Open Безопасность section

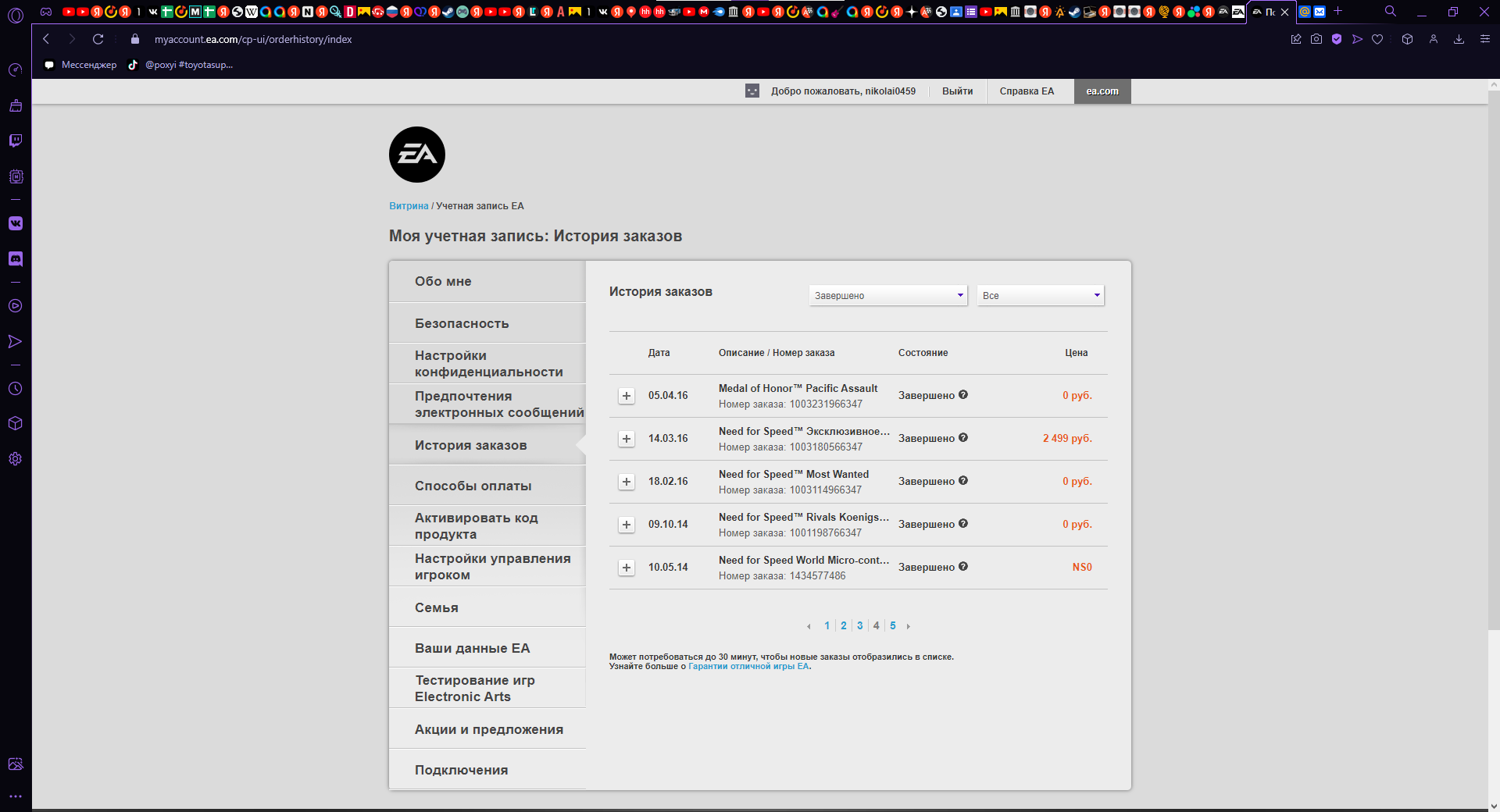pos(487,322)
